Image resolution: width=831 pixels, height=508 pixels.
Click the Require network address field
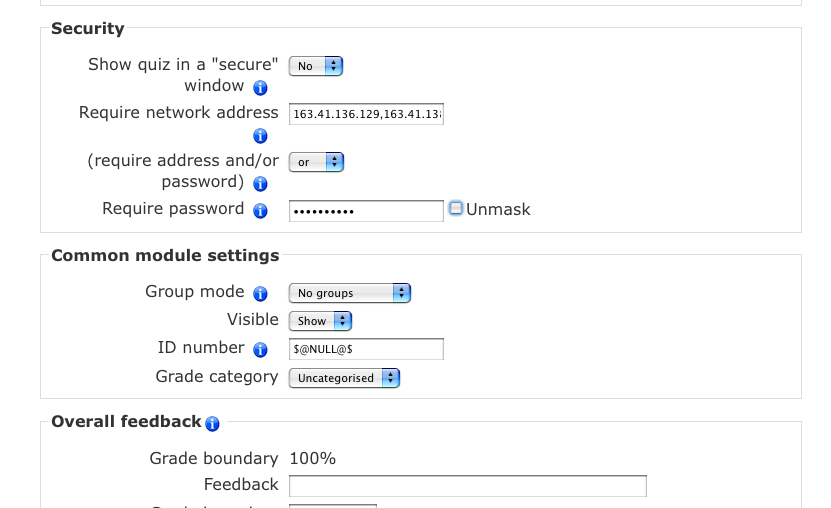[x=366, y=114]
